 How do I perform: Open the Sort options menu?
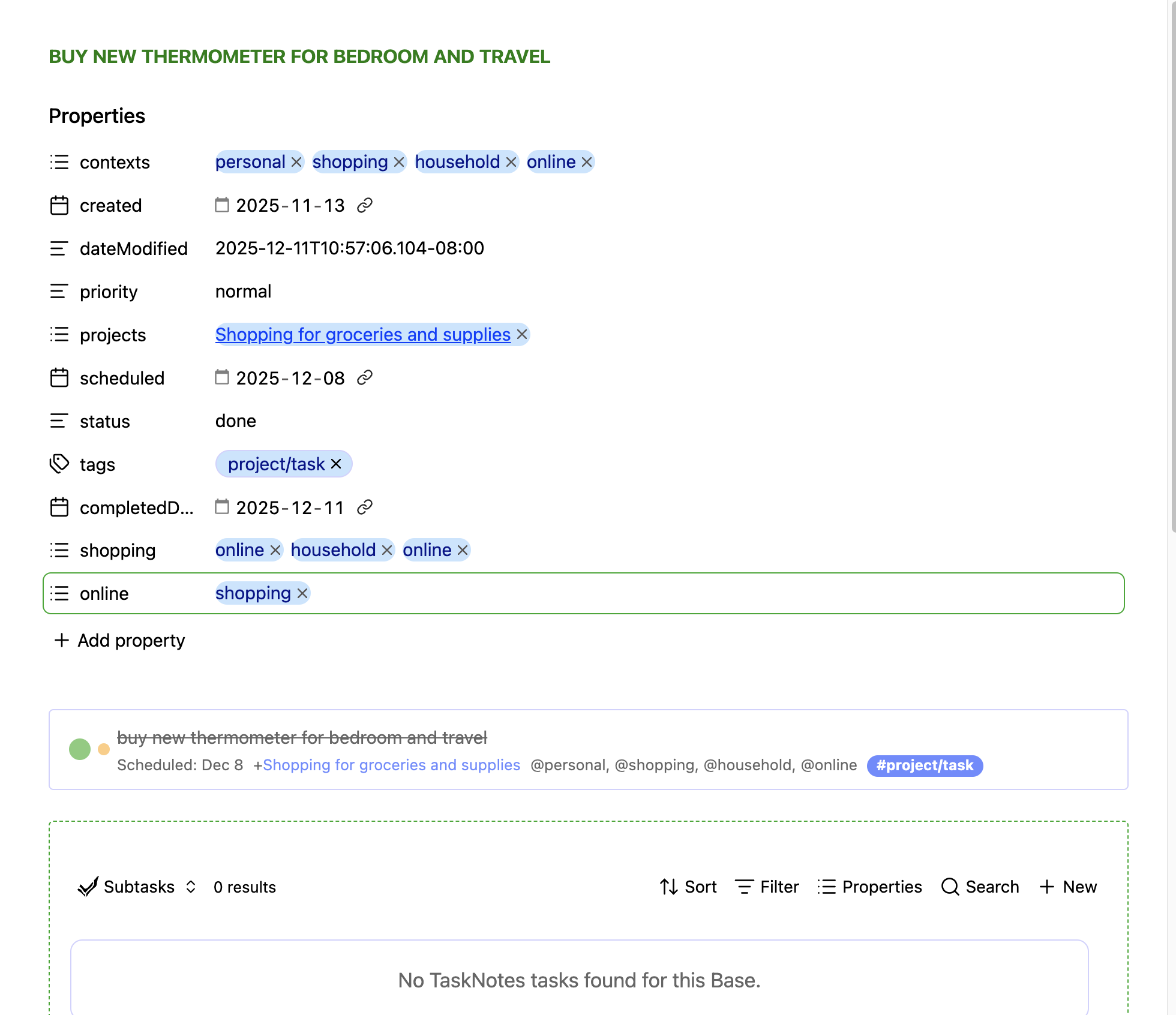[688, 887]
